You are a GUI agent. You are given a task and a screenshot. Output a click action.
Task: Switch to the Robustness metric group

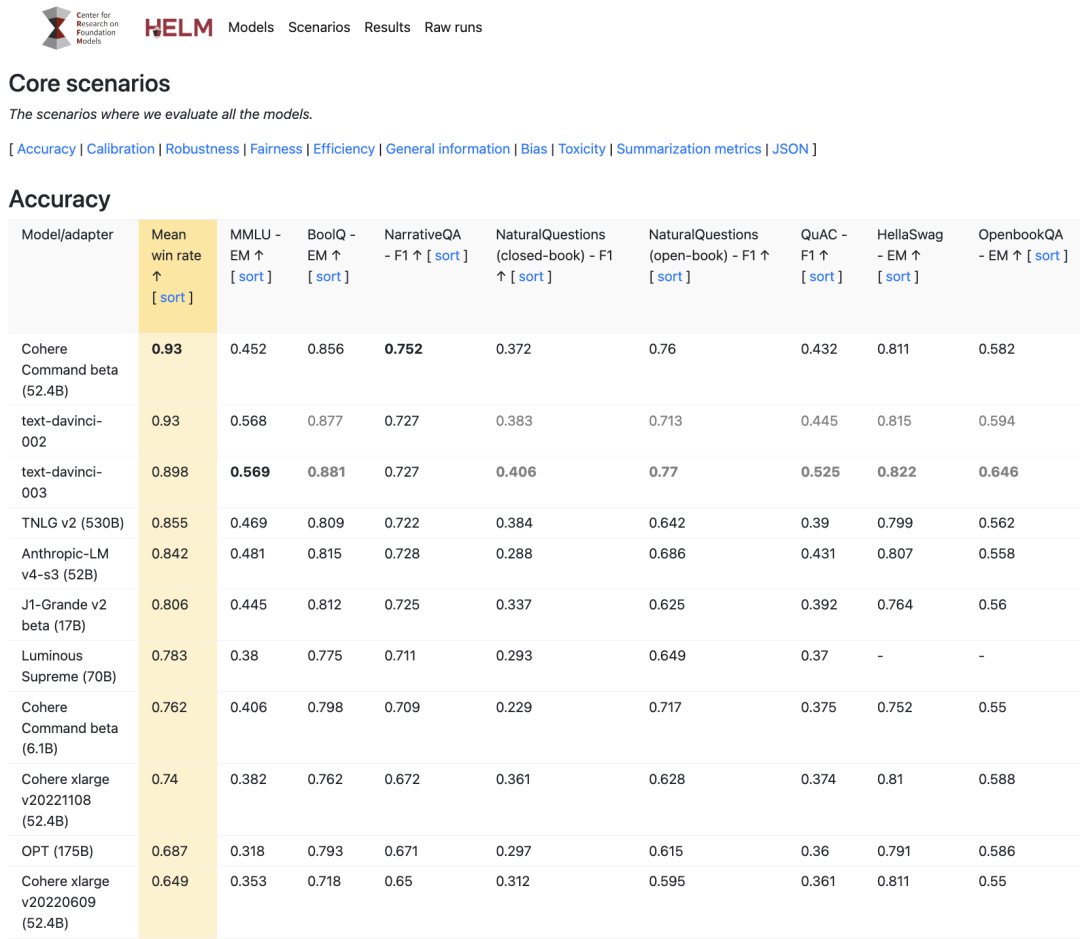[202, 149]
